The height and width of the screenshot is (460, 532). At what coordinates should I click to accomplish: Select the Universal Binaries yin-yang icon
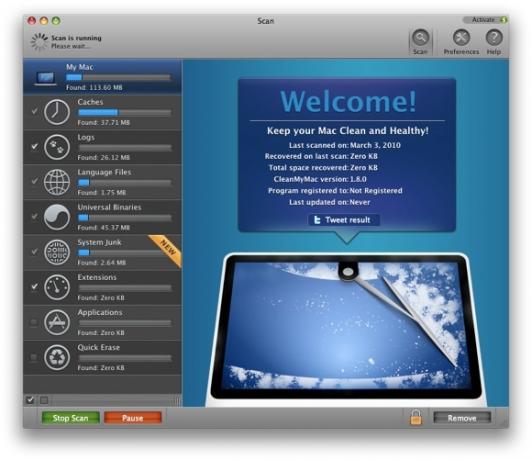coord(57,217)
